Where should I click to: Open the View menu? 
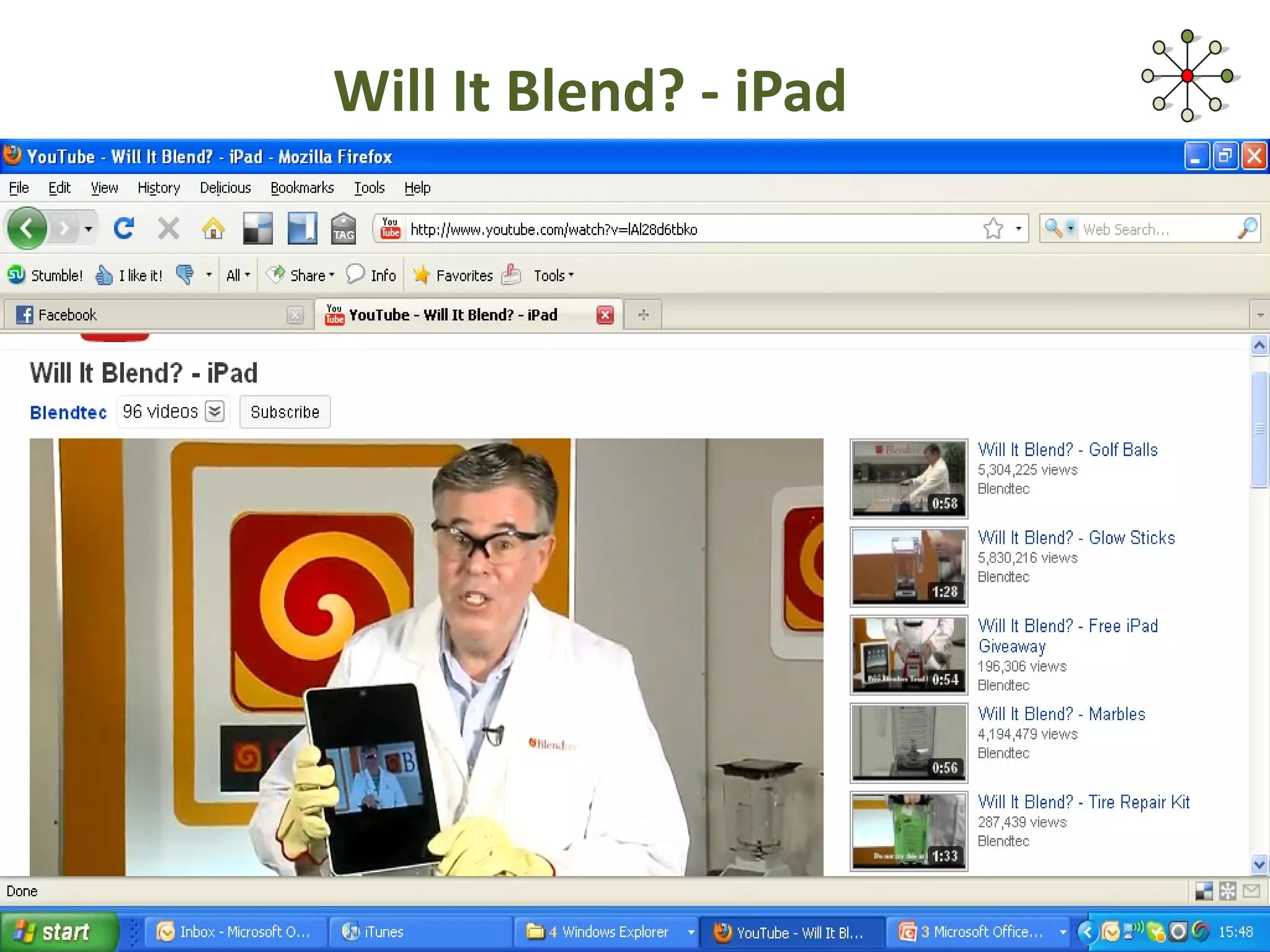[104, 188]
